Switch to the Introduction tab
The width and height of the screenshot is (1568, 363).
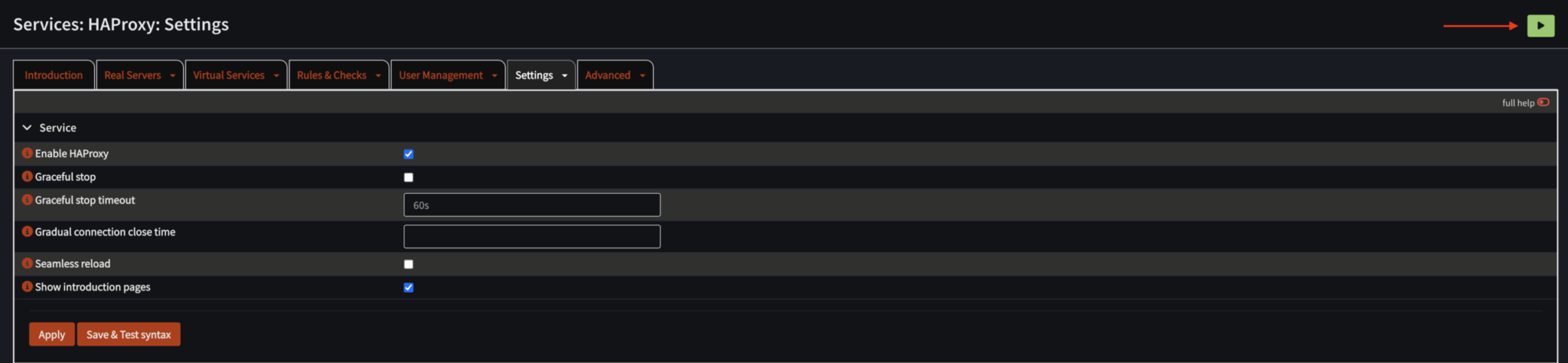coord(54,75)
